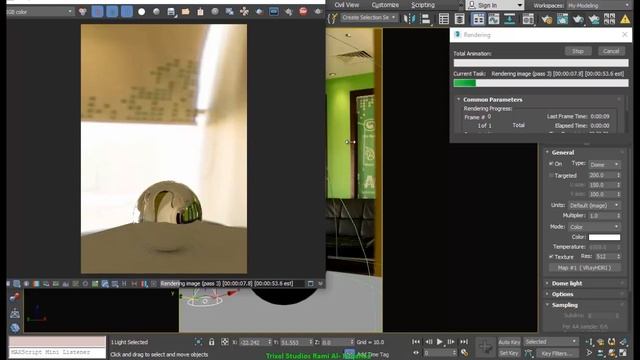
Task: Click the Map #1 (VRayHDRI) button
Action: pos(584,268)
